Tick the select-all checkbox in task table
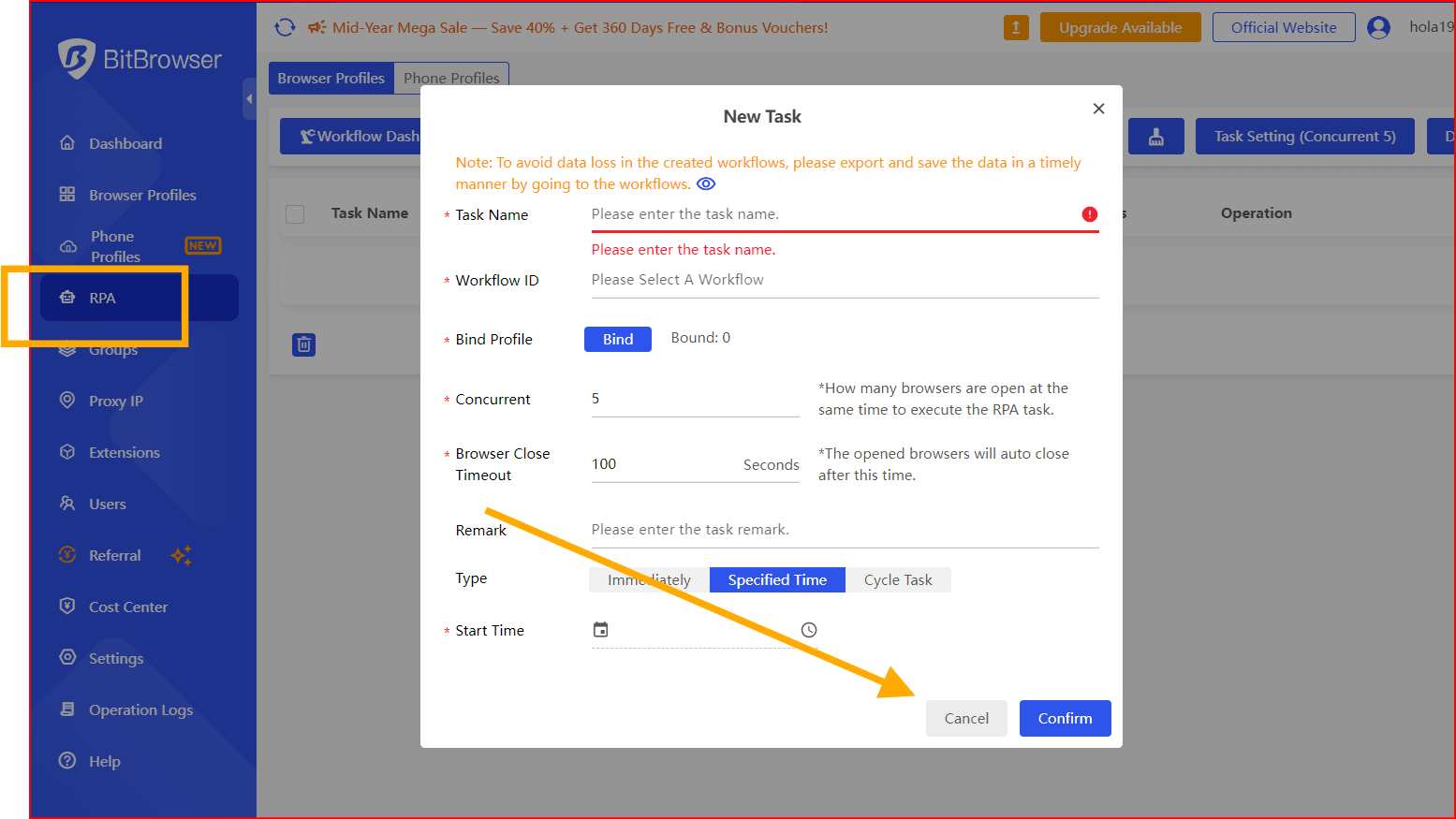Screen dimensions: 1456x819 tap(295, 213)
